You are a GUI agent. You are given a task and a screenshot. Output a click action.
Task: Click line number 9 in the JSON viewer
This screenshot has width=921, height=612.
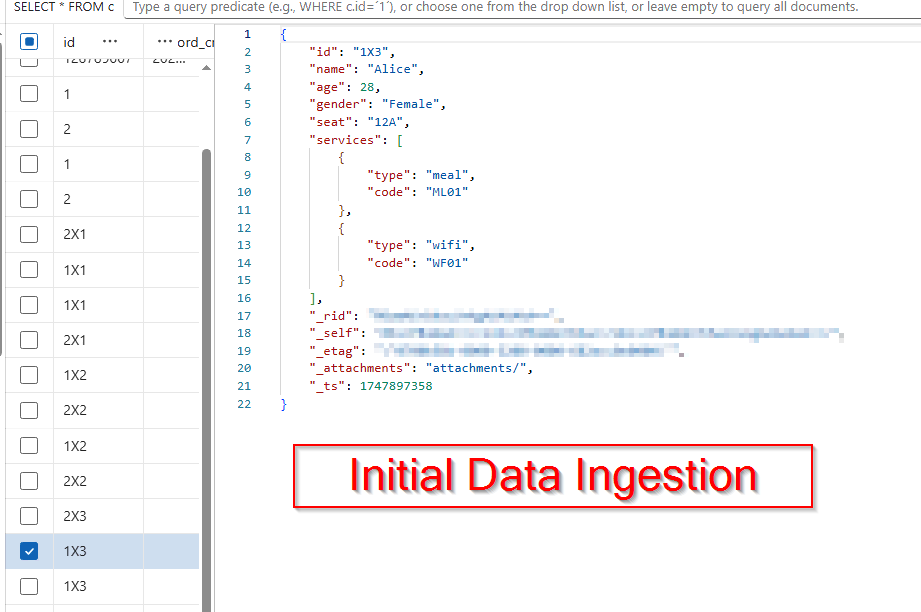246,174
